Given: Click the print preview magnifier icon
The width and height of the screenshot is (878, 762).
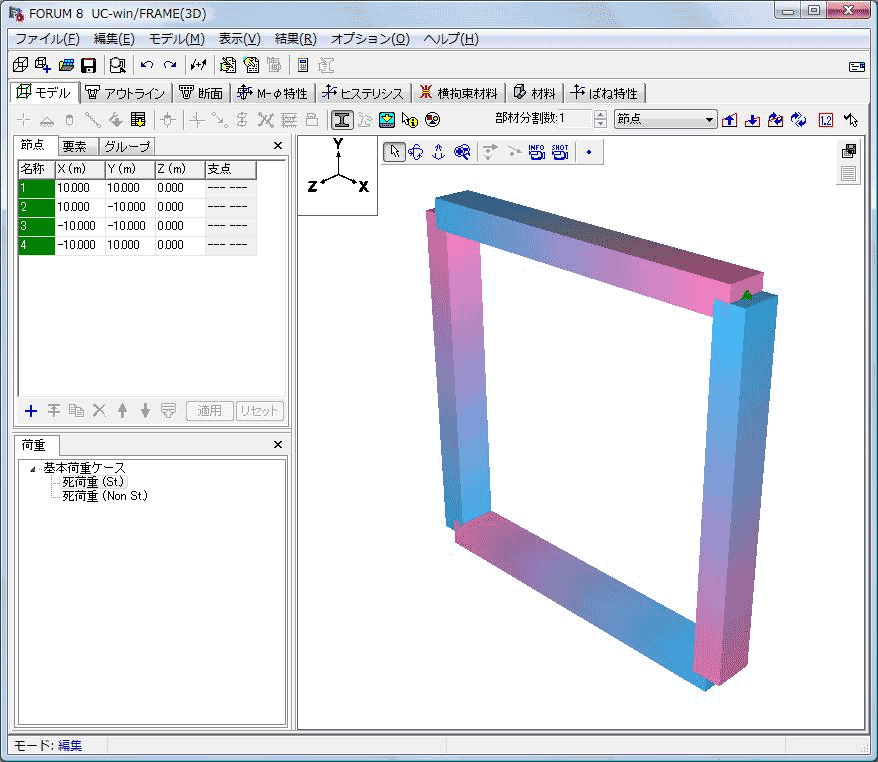Looking at the screenshot, I should click(x=117, y=66).
